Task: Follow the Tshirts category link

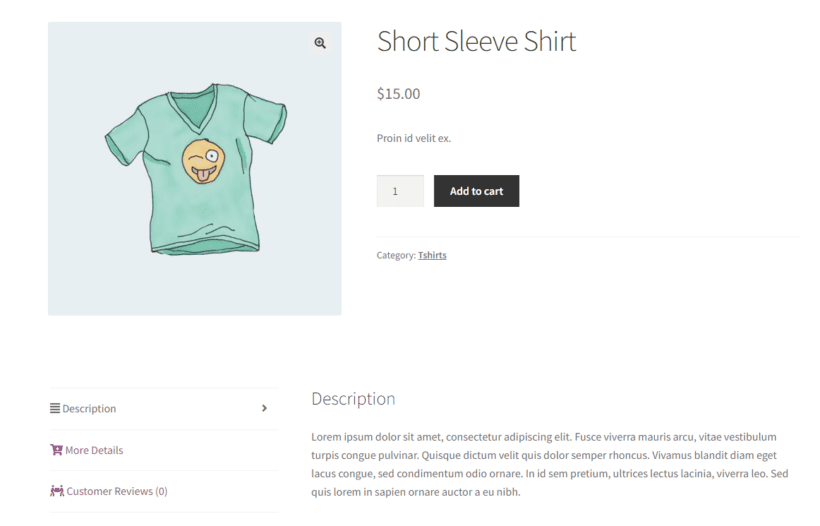Action: point(432,255)
